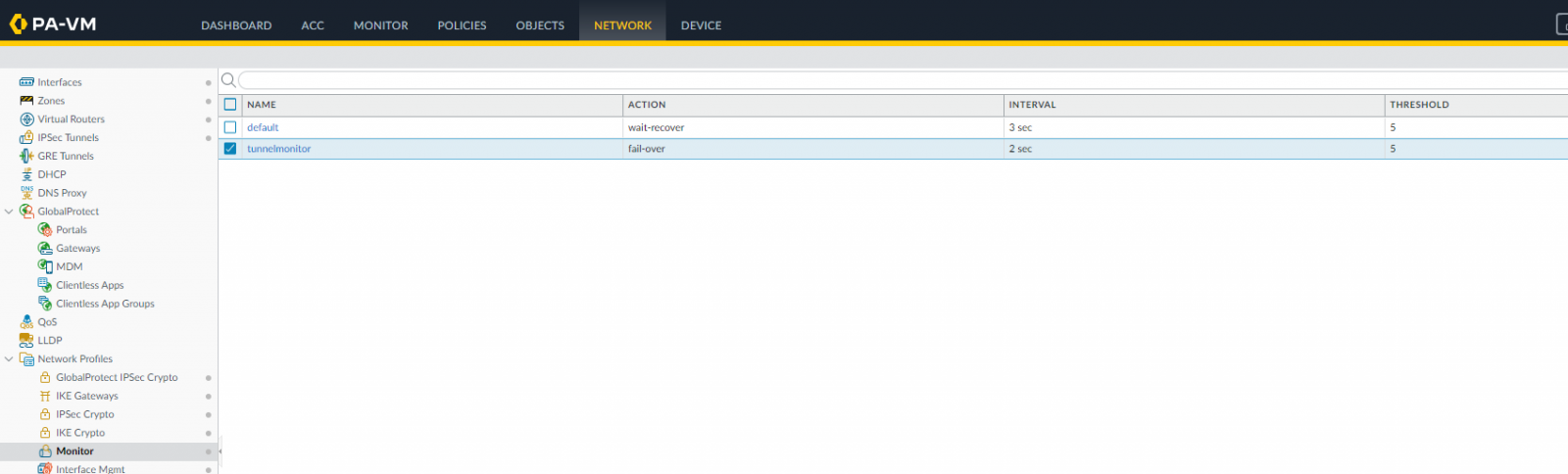Open the DEVICE tab
This screenshot has height=474, width=1568.
click(x=701, y=25)
